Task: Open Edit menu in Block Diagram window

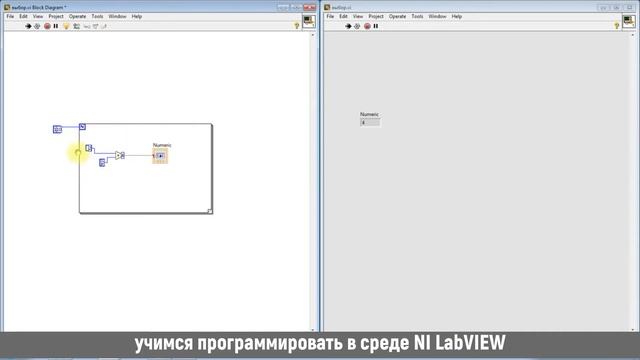Action: [23, 16]
